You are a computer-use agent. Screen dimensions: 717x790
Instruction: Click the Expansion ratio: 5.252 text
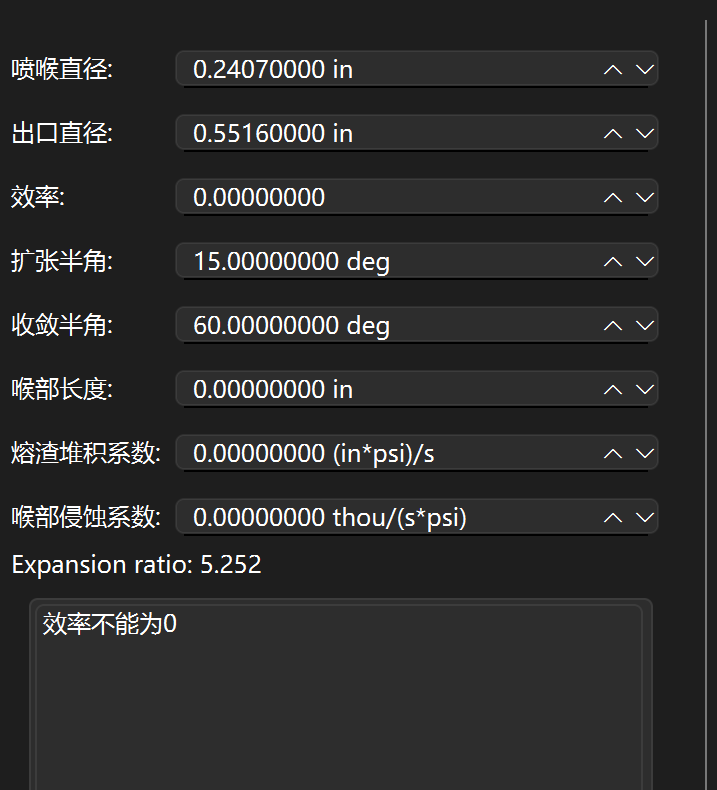point(137,564)
